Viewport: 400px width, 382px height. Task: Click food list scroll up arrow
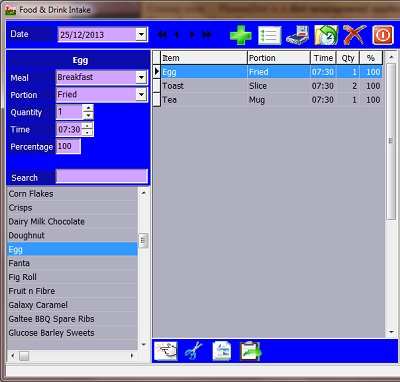[x=144, y=193]
